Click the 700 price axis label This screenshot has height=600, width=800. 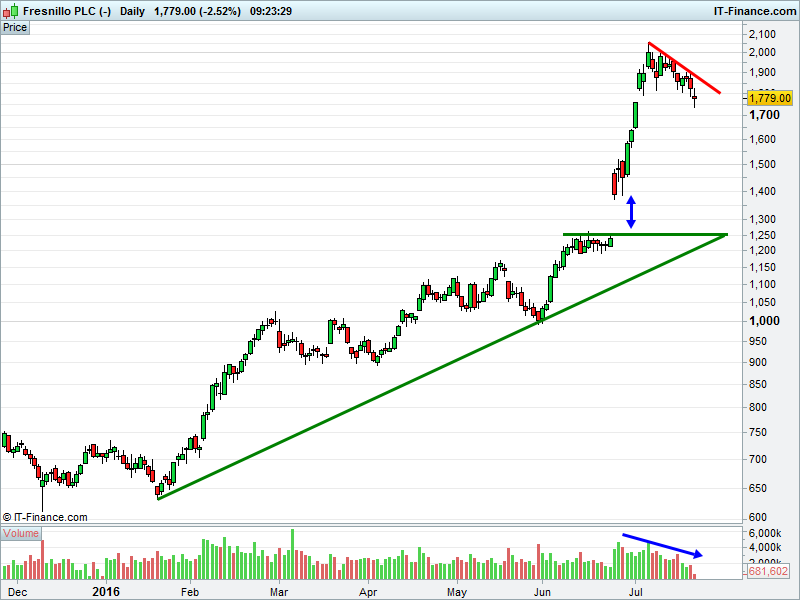tap(758, 459)
